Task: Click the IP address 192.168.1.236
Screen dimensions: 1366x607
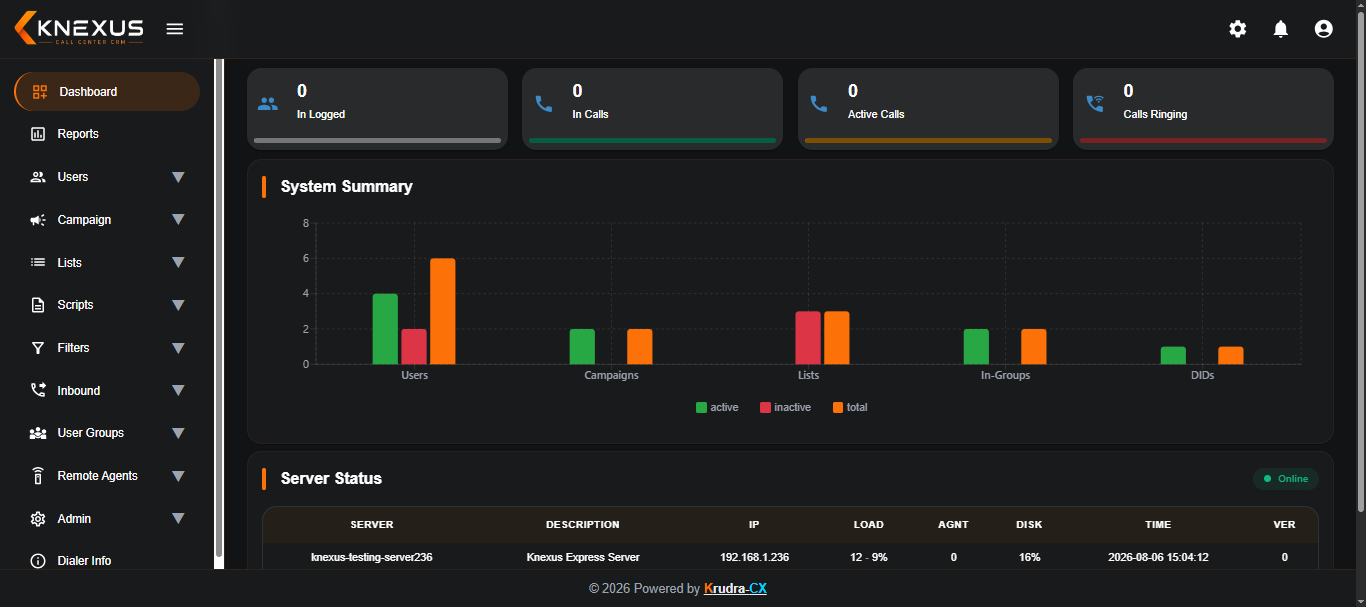Action: (x=755, y=557)
